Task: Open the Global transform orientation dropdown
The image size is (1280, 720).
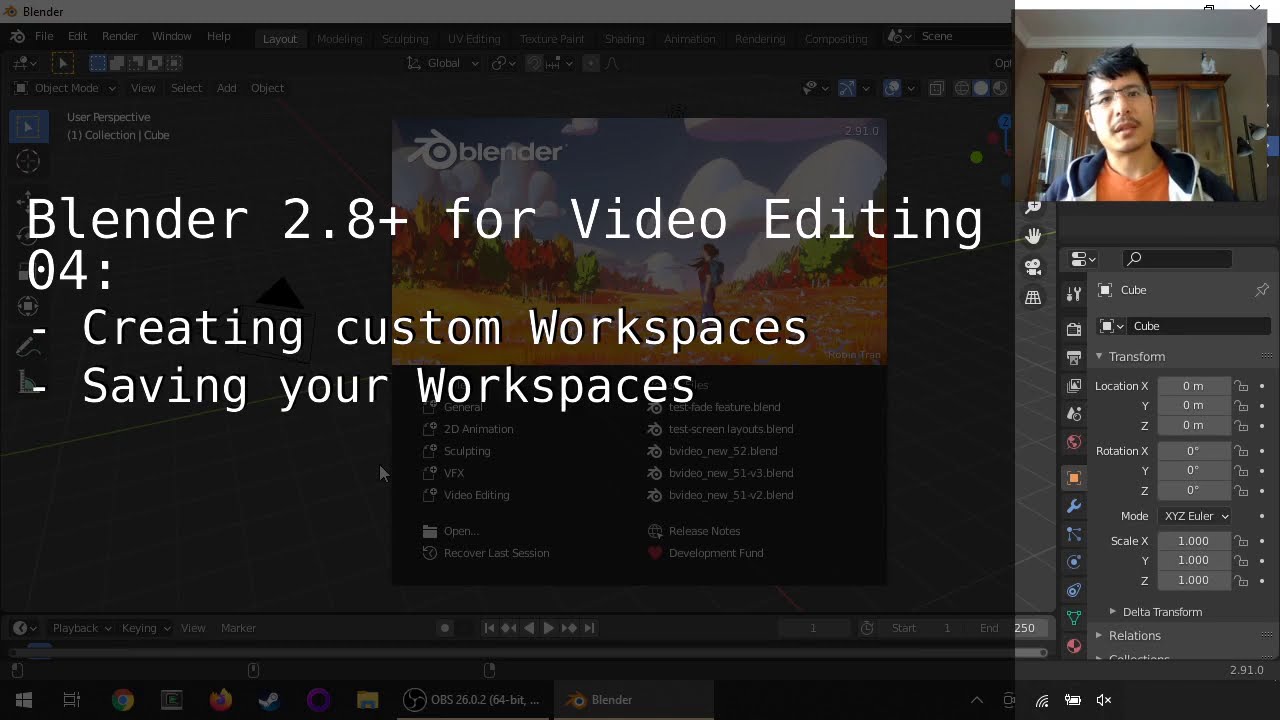Action: tap(444, 63)
